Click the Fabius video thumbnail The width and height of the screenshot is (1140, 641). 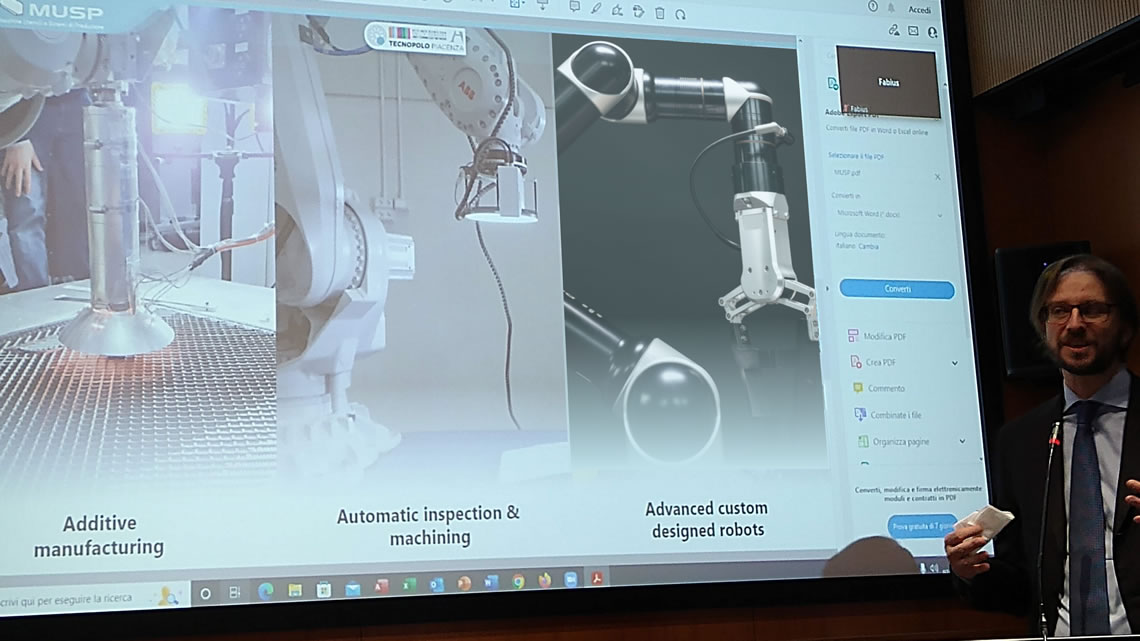pos(888,81)
